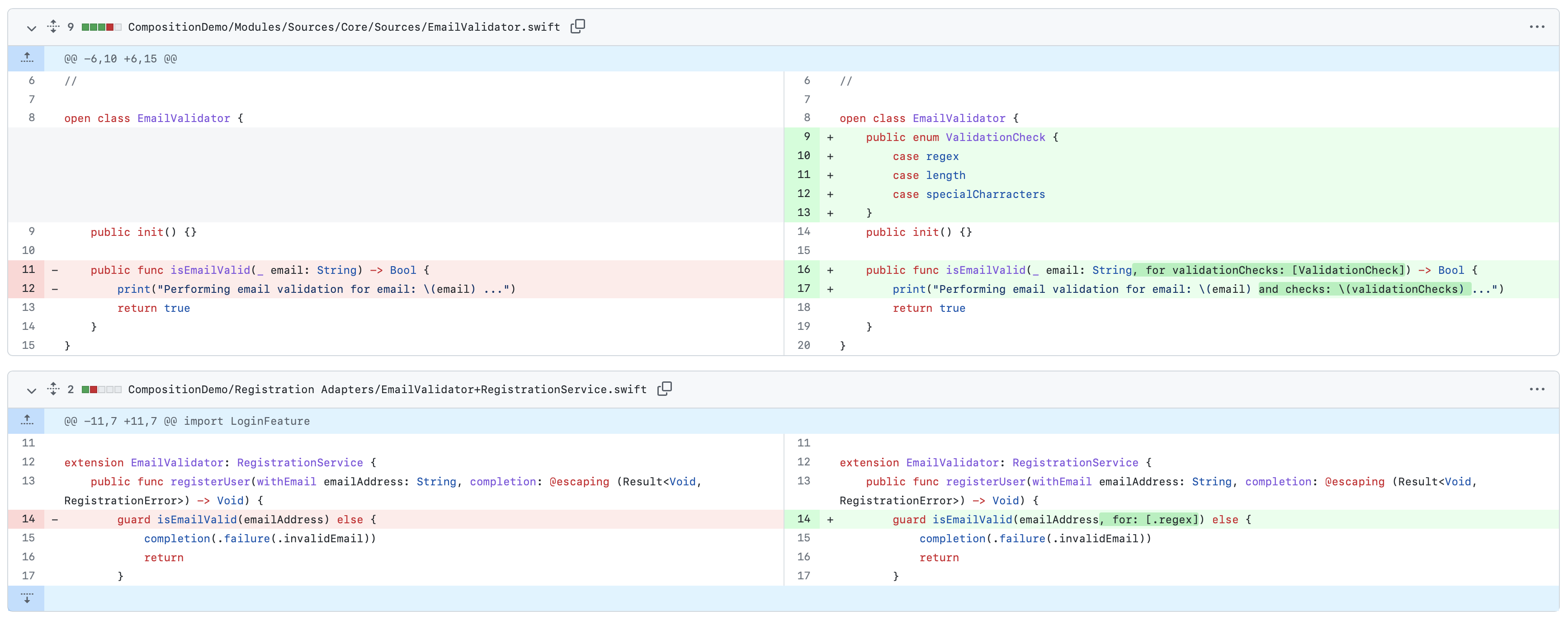Copy EmailValidator+RegistrationService.swift file path

pos(665,388)
